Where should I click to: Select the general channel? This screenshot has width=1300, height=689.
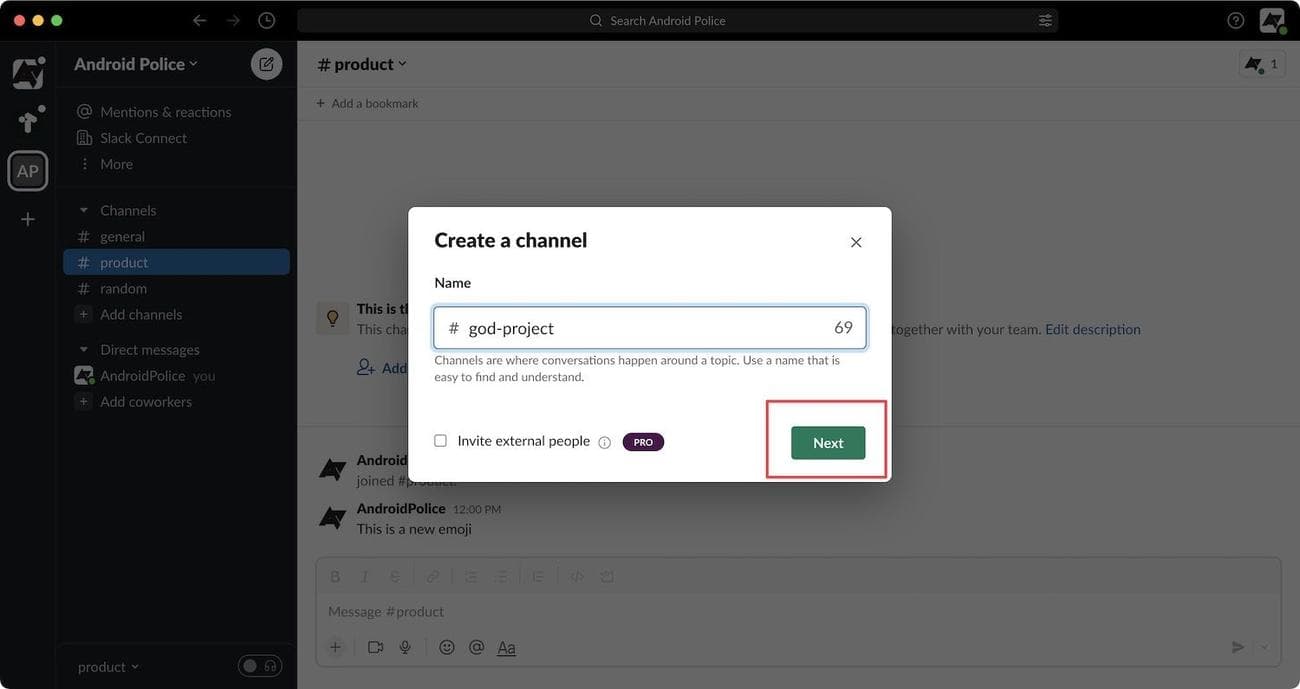122,237
